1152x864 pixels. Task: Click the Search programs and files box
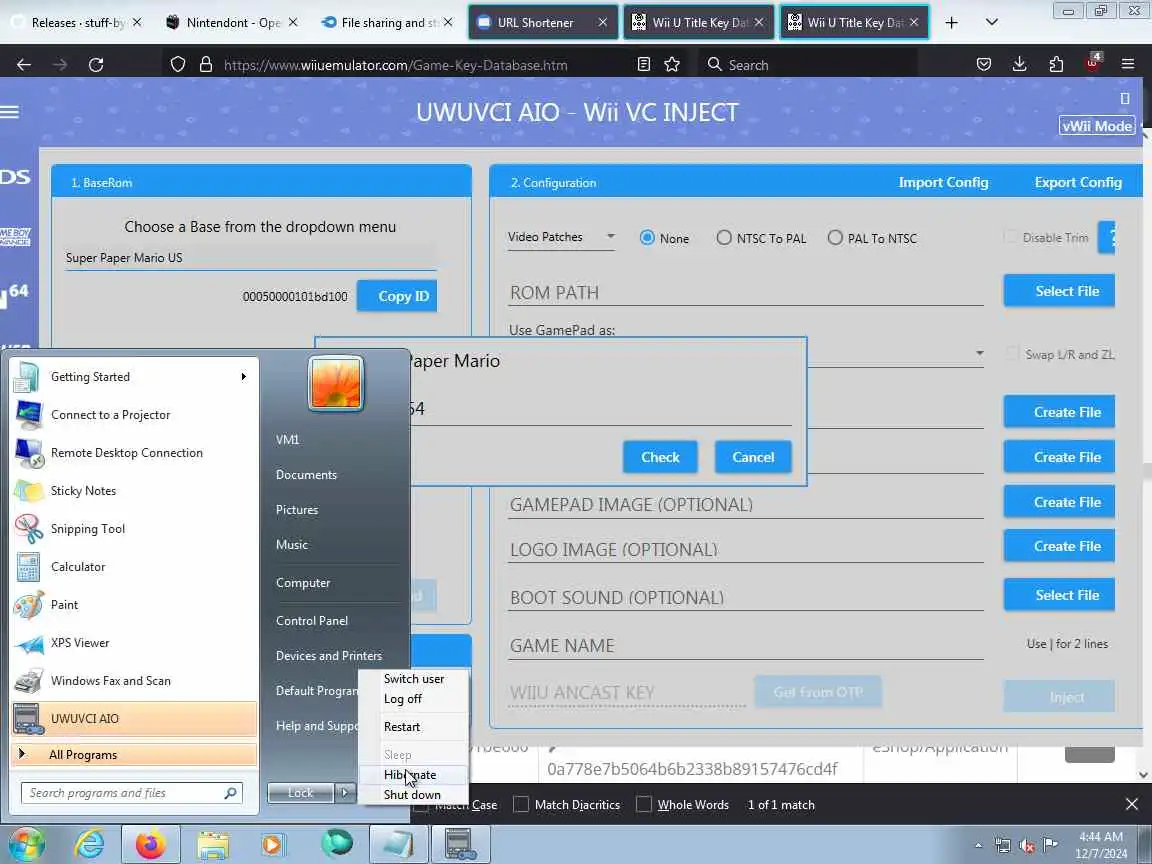[132, 793]
